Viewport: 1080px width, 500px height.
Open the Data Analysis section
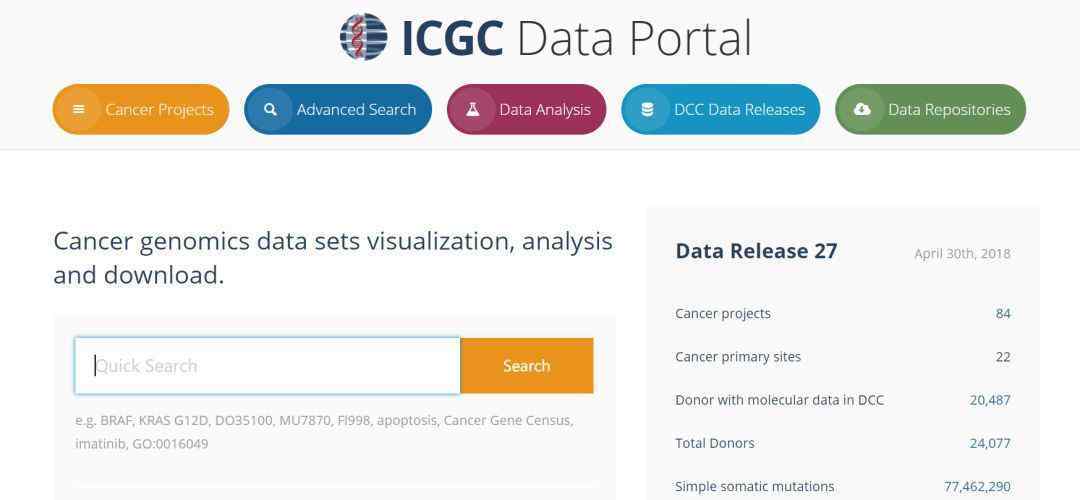point(545,110)
